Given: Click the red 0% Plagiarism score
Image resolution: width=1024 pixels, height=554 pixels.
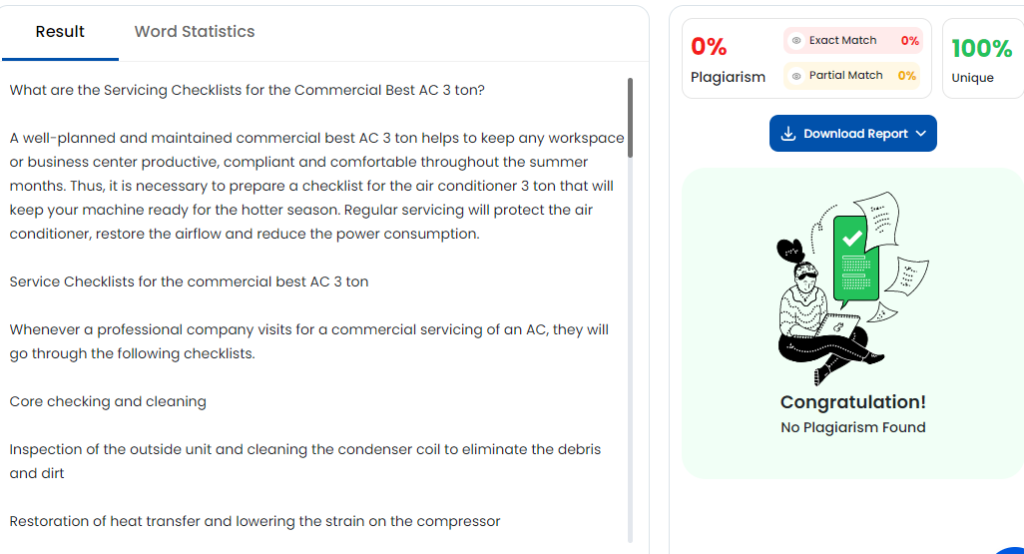Looking at the screenshot, I should (709, 47).
